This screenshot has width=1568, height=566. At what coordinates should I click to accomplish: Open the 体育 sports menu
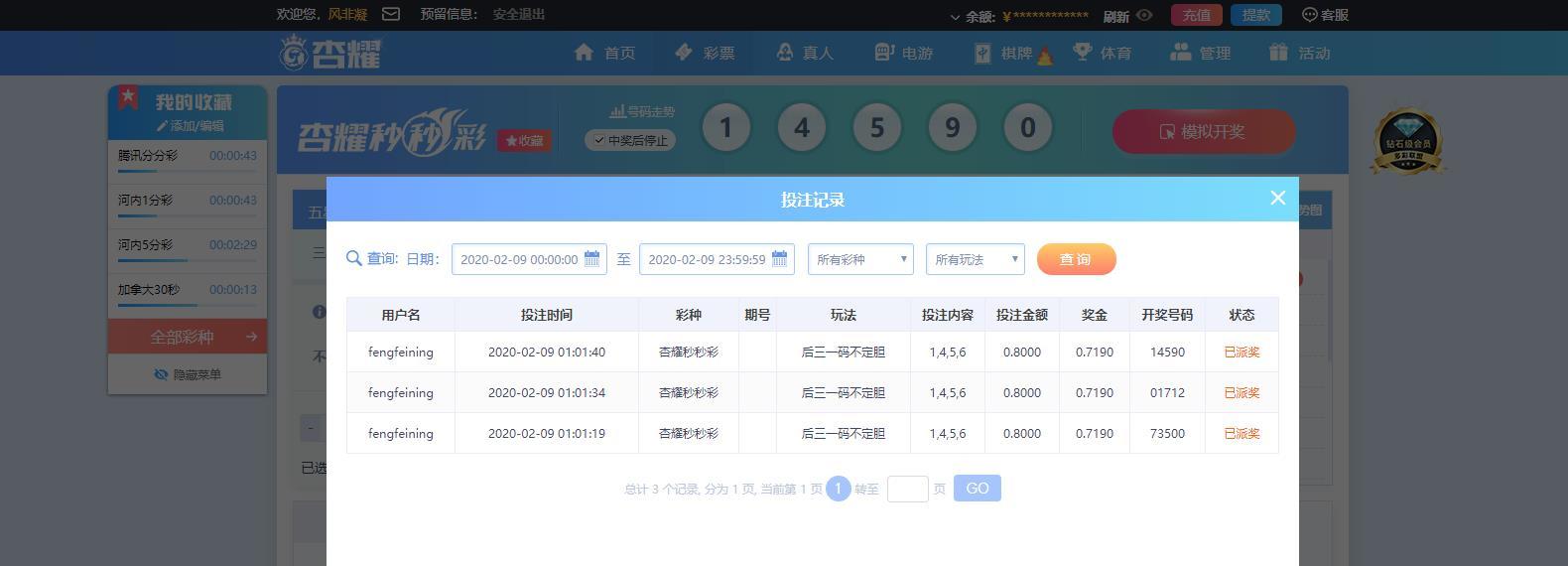(1102, 53)
